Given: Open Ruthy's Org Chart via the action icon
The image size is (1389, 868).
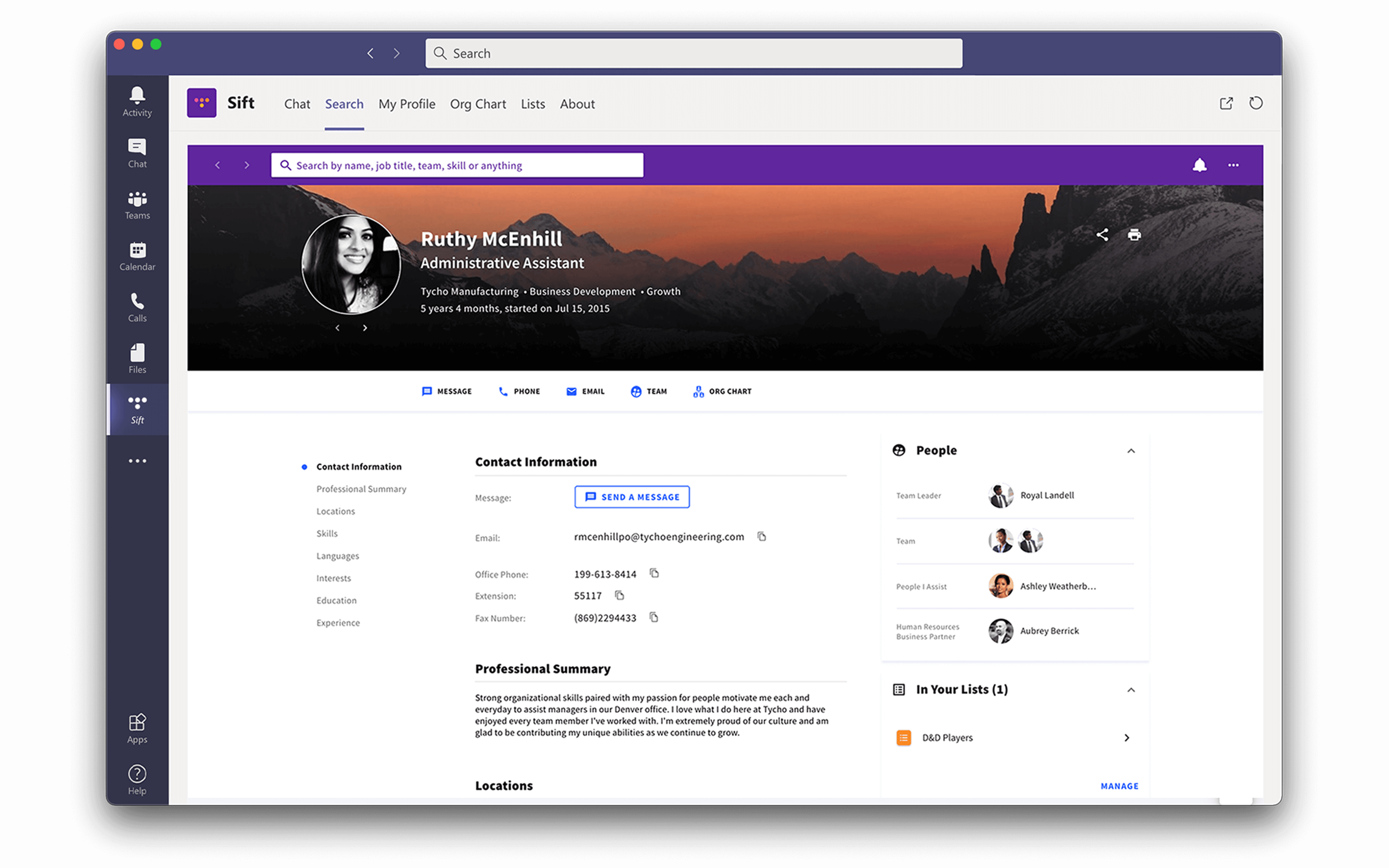Looking at the screenshot, I should pos(722,391).
